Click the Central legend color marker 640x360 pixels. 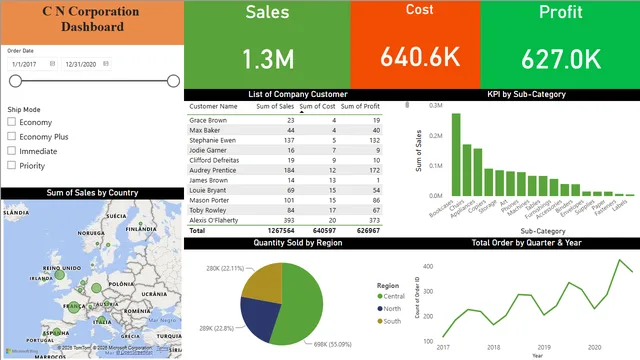tap(380, 296)
